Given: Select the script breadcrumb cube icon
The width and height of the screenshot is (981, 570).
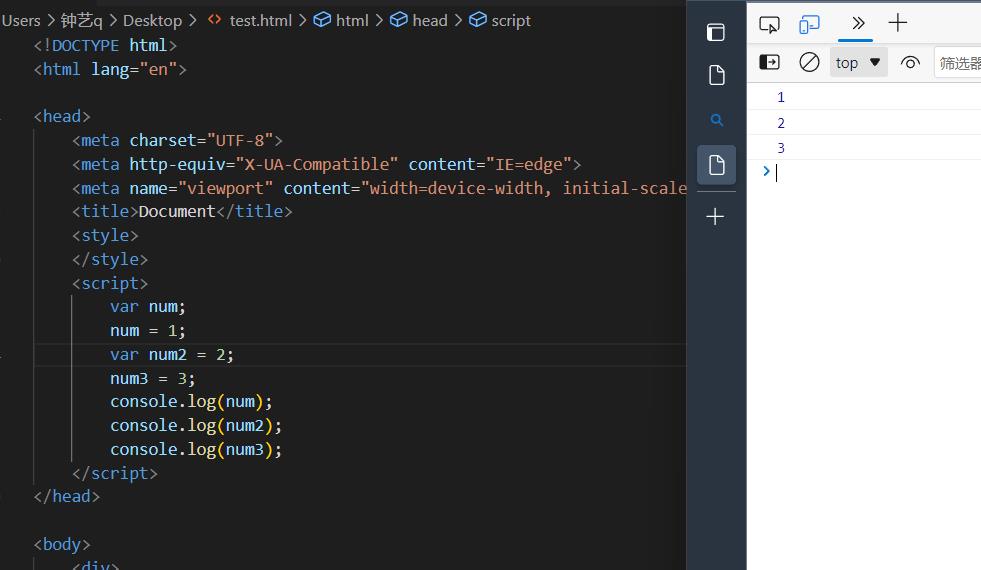Looking at the screenshot, I should pos(477,20).
